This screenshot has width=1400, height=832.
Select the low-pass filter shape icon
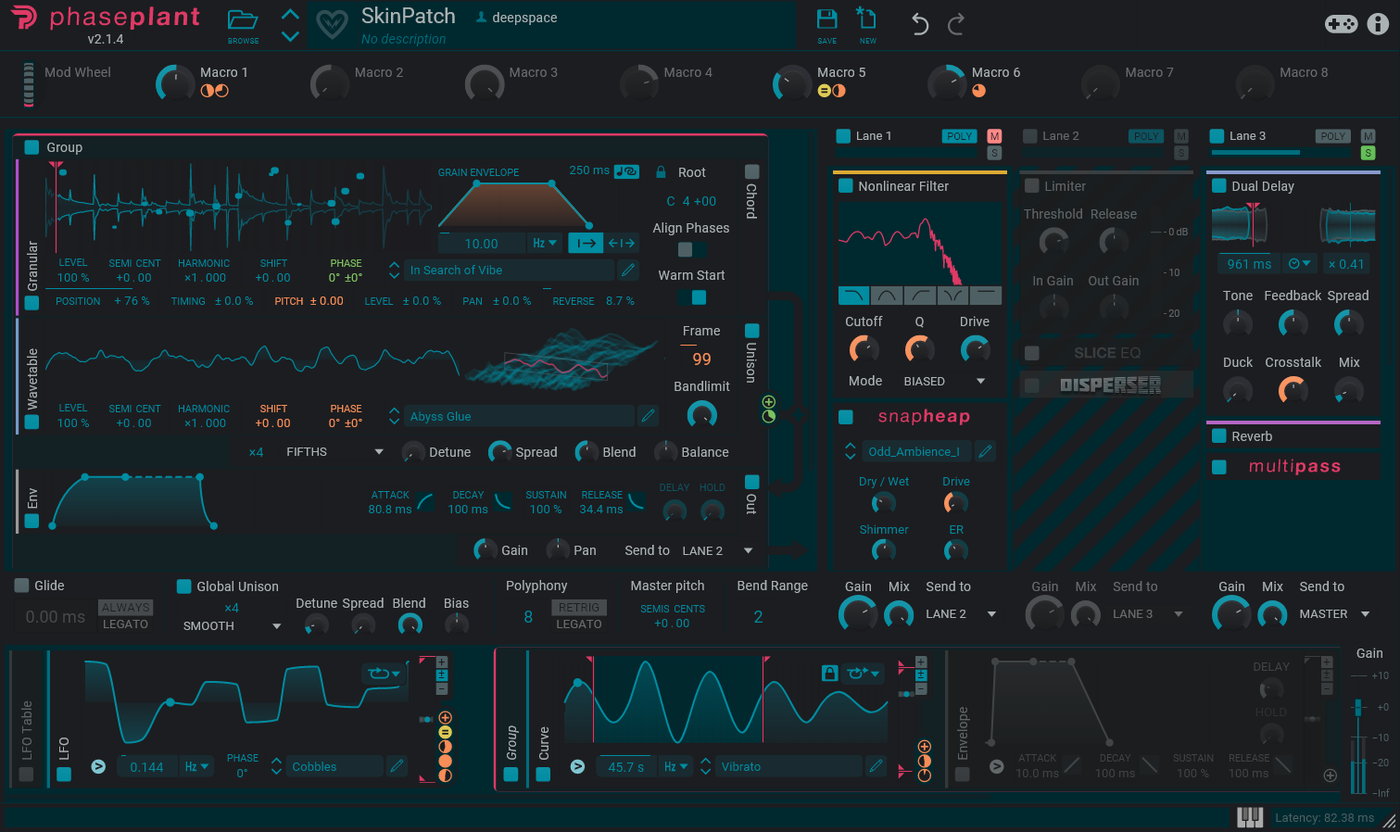[854, 295]
